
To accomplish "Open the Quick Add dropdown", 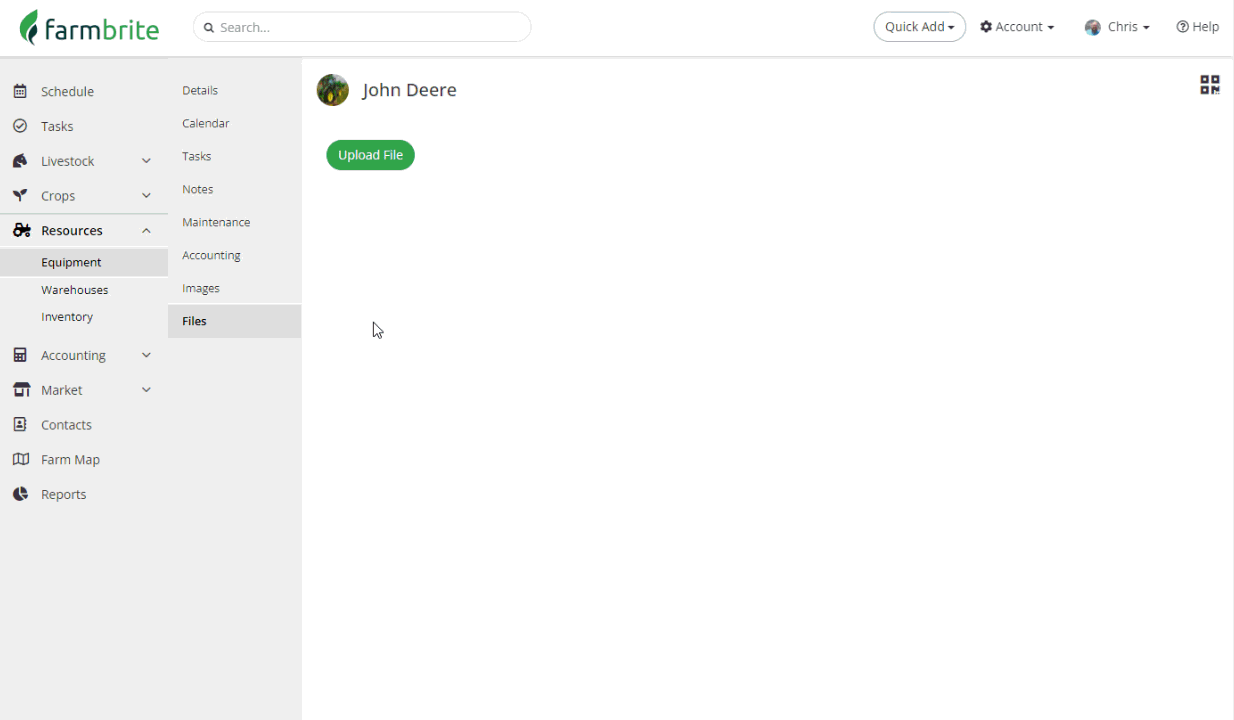I will point(920,27).
